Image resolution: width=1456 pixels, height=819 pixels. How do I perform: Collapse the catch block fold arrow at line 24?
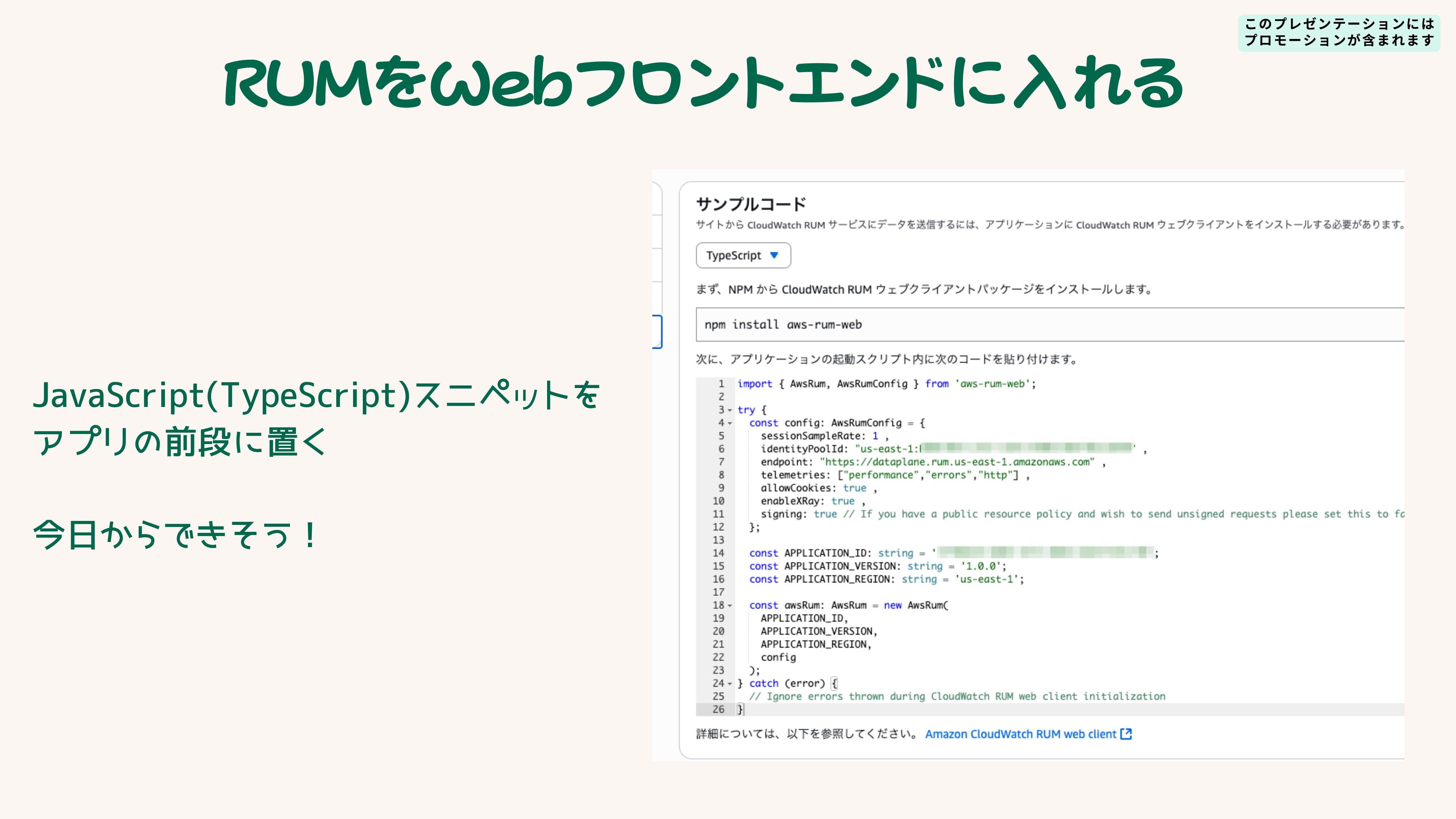(730, 684)
